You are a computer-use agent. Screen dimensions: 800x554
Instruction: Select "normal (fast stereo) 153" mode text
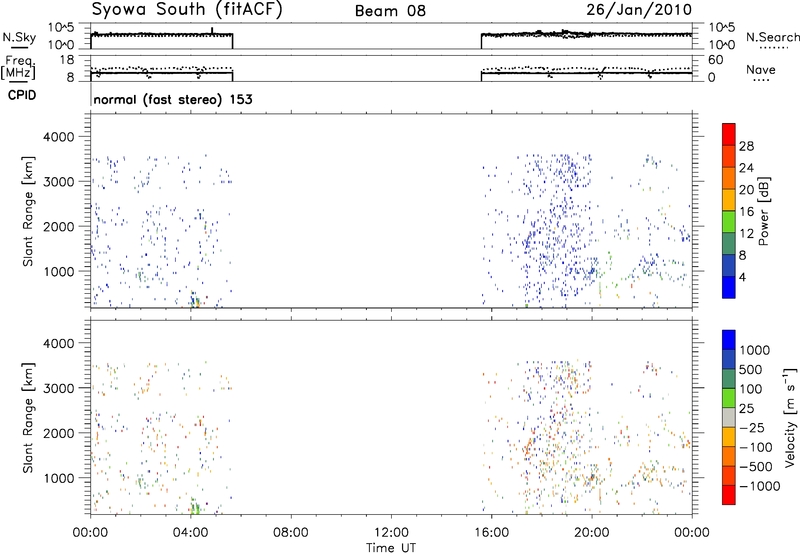(x=173, y=99)
